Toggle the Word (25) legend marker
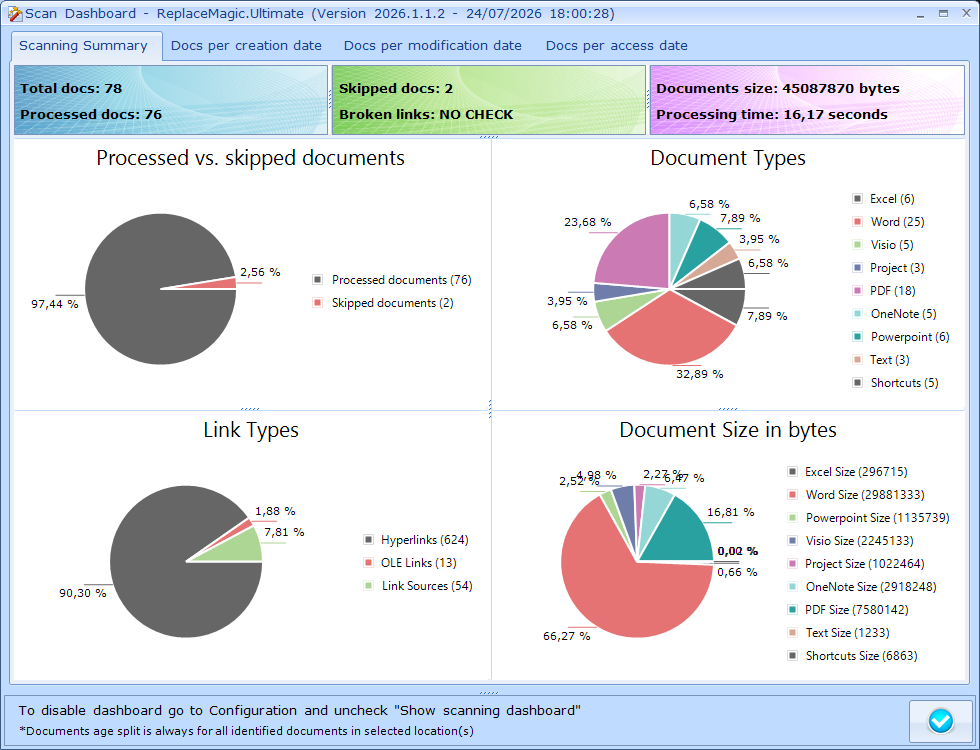 pos(858,222)
